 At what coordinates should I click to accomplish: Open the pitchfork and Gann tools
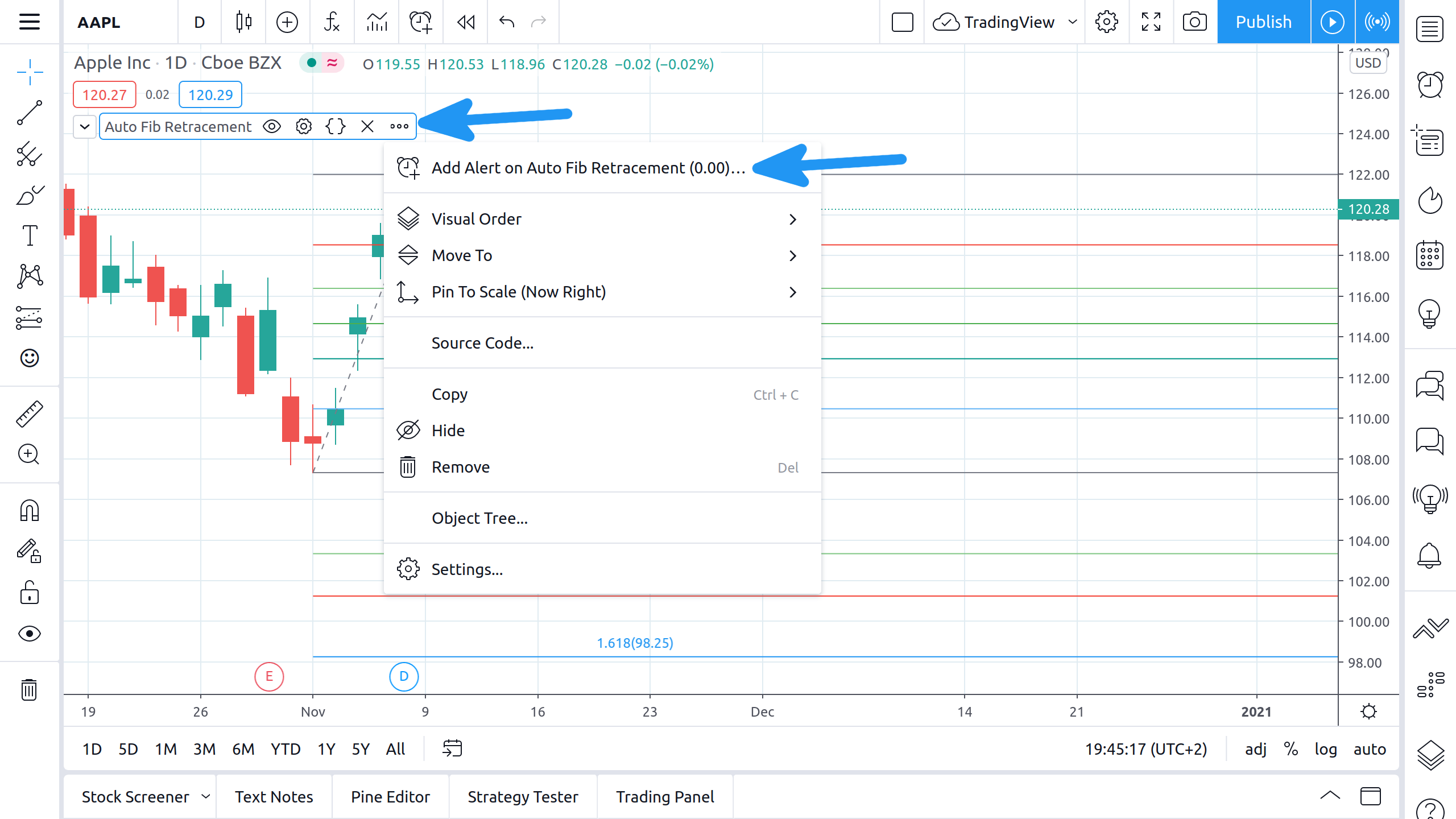(x=30, y=154)
